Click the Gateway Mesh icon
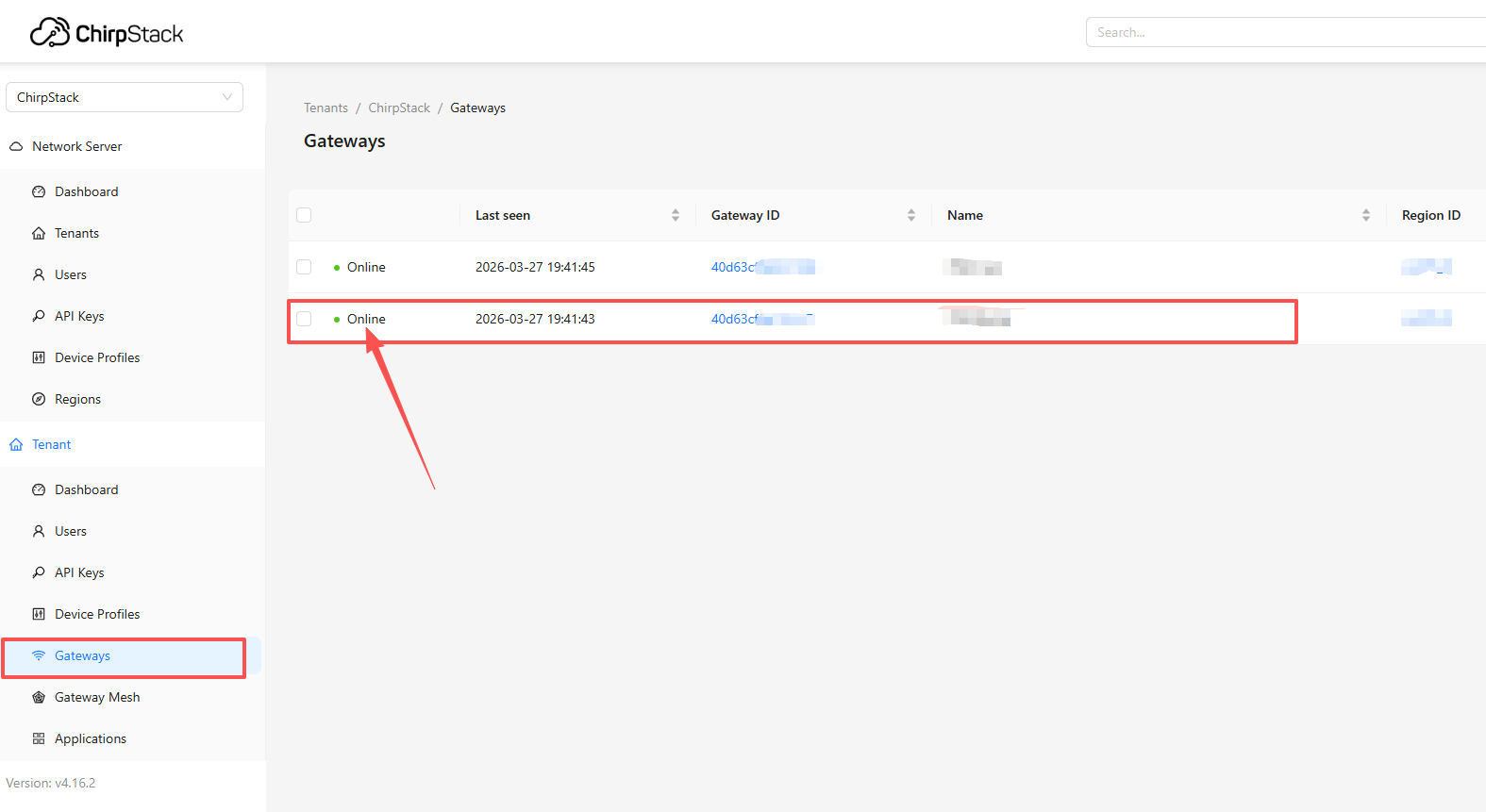 (39, 697)
